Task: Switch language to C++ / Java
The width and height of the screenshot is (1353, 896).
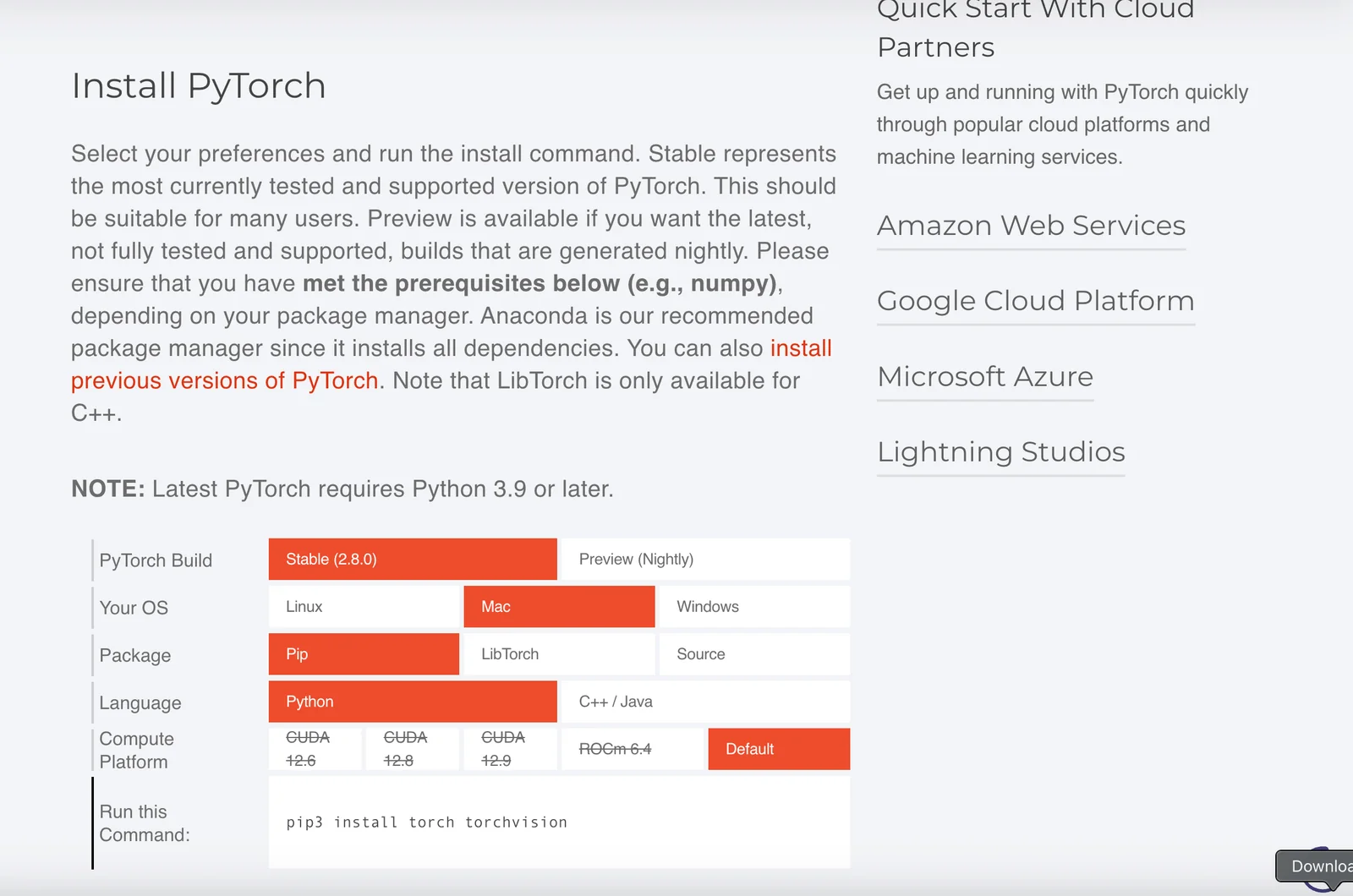Action: [705, 702]
